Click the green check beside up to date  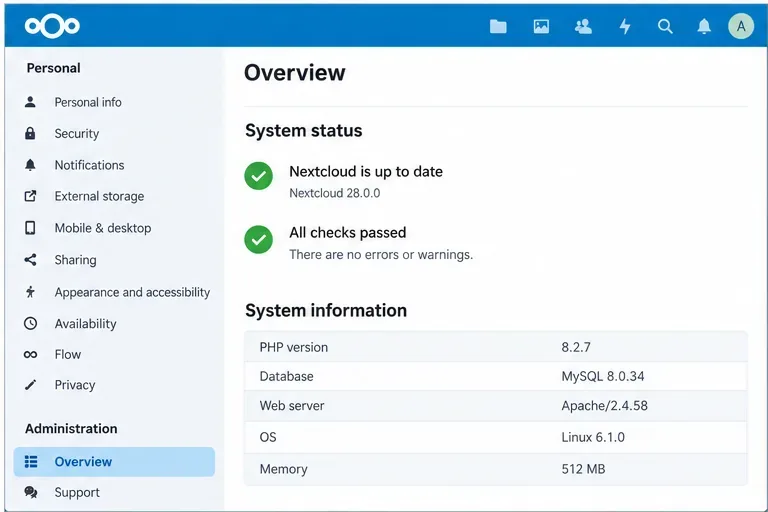(x=259, y=176)
